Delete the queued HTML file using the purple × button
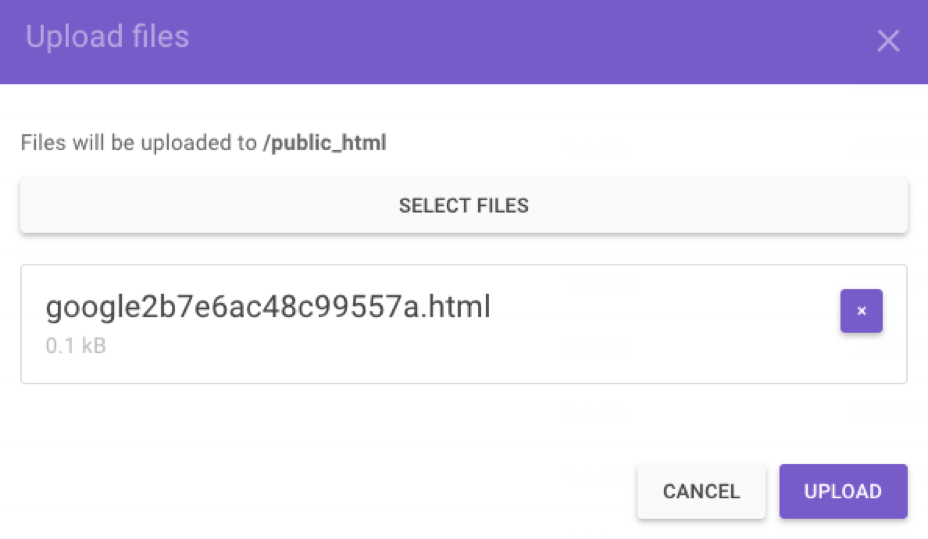 pos(861,311)
